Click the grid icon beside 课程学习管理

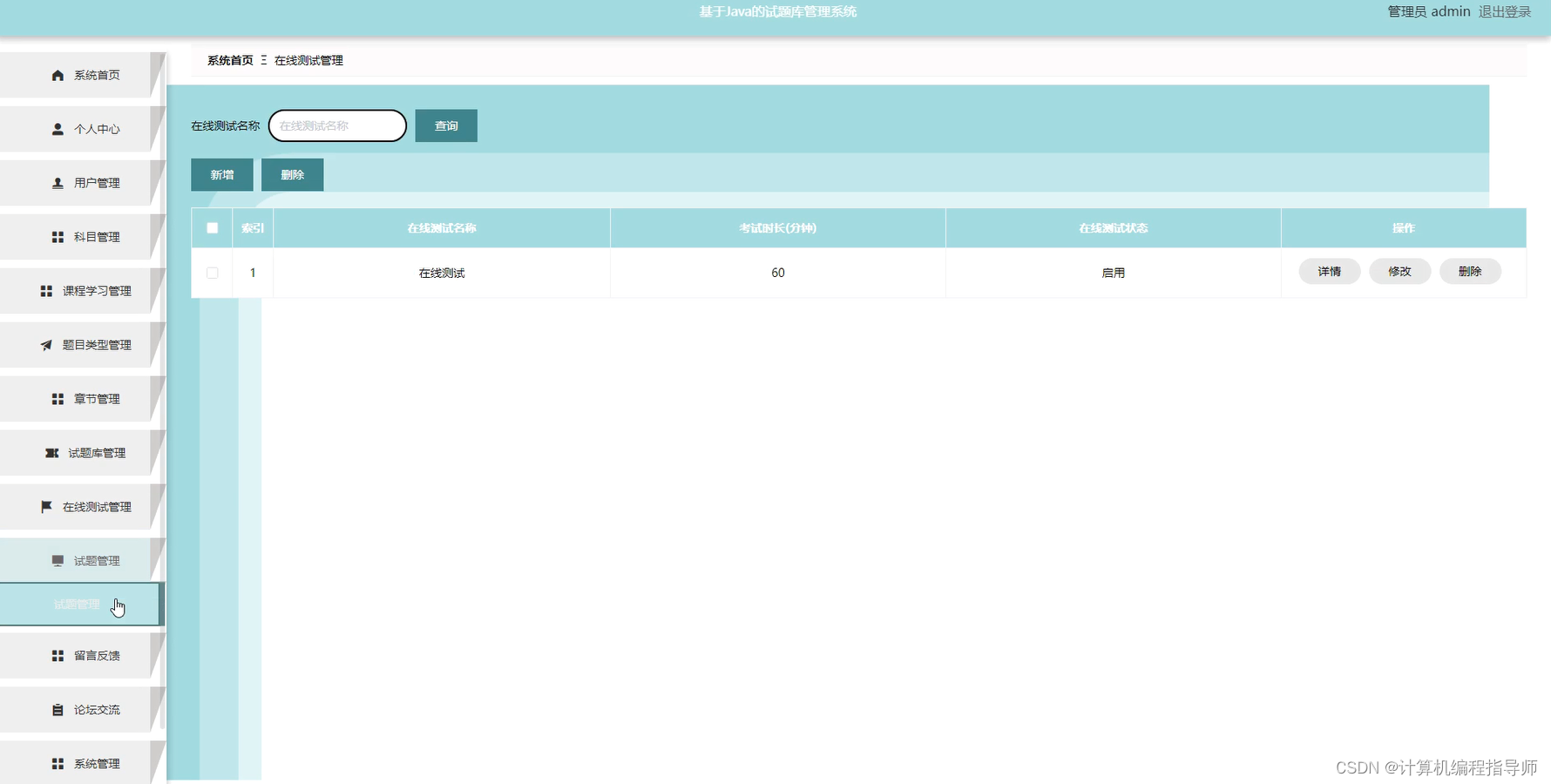(x=46, y=291)
